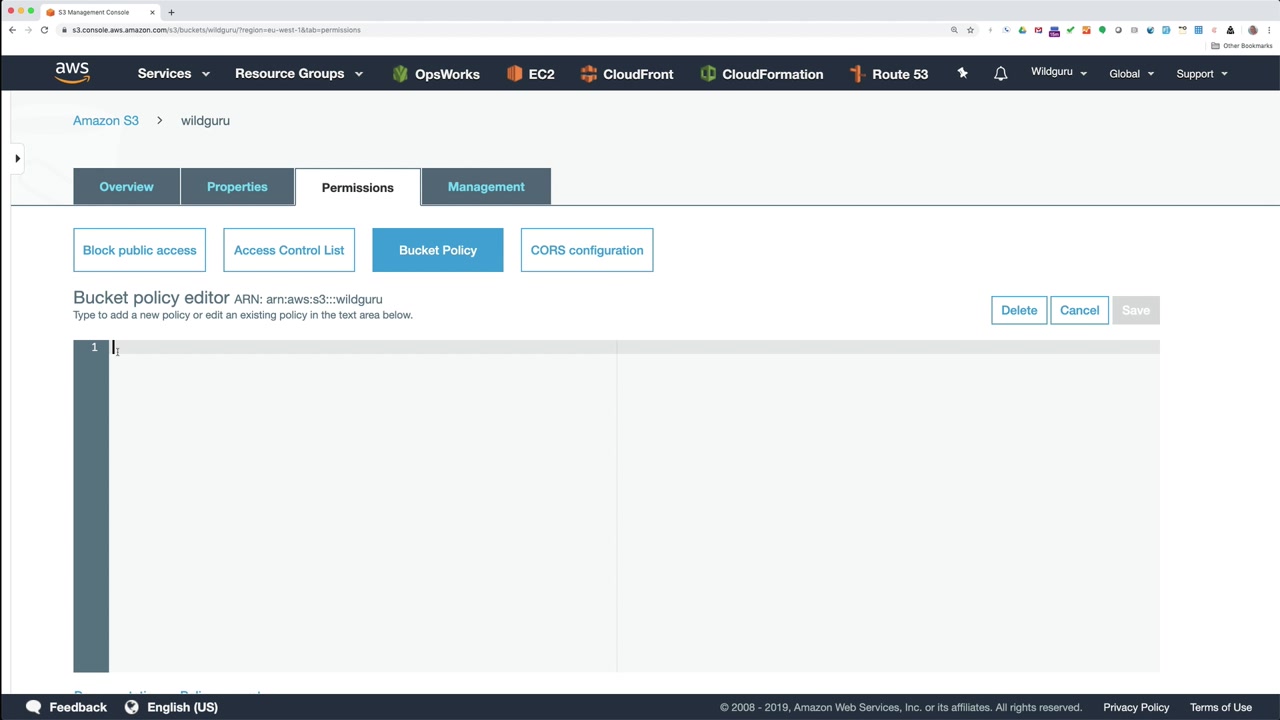Open a new browser tab
Image resolution: width=1280 pixels, height=720 pixels.
click(x=171, y=12)
